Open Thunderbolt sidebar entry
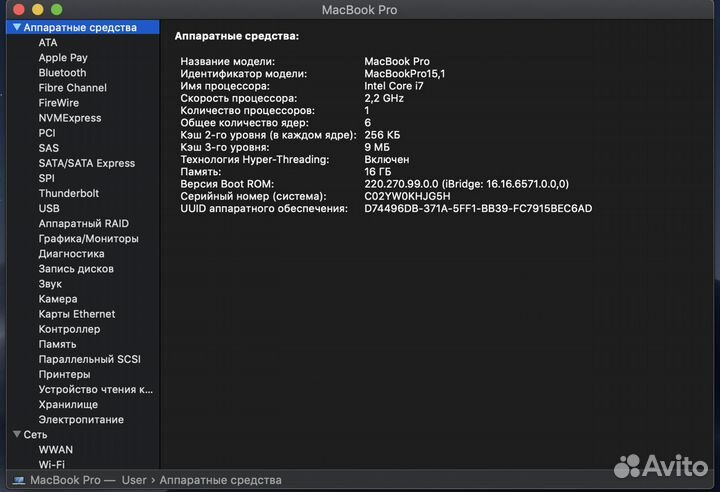The image size is (720, 492). point(69,193)
